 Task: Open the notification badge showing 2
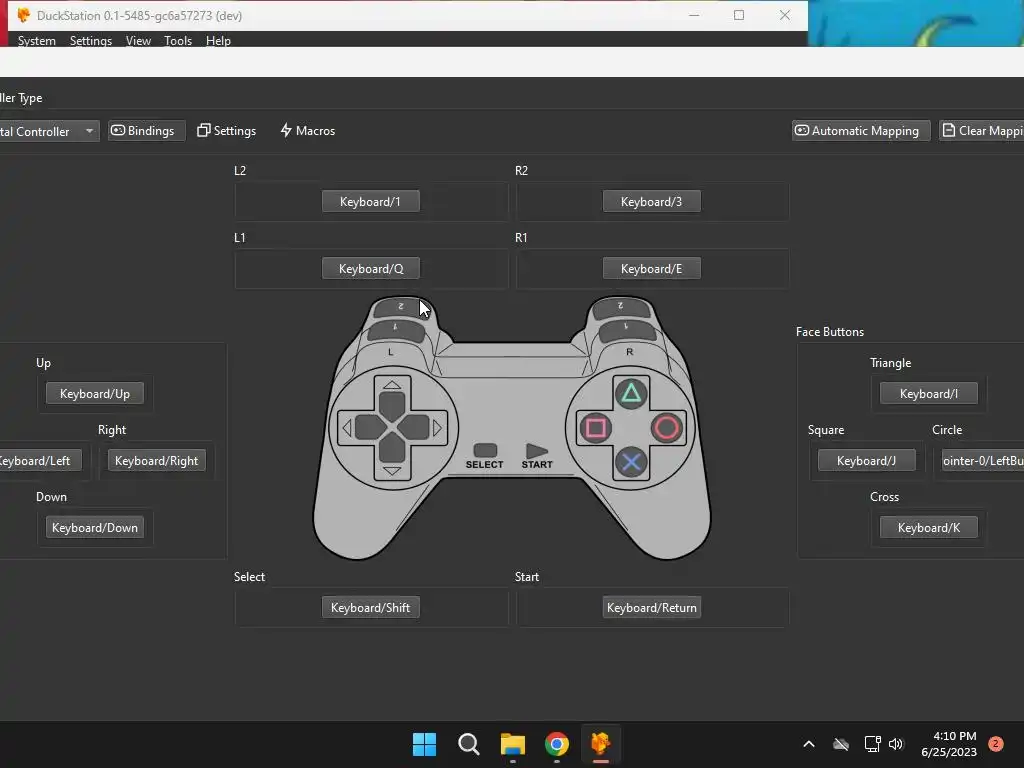click(x=996, y=744)
